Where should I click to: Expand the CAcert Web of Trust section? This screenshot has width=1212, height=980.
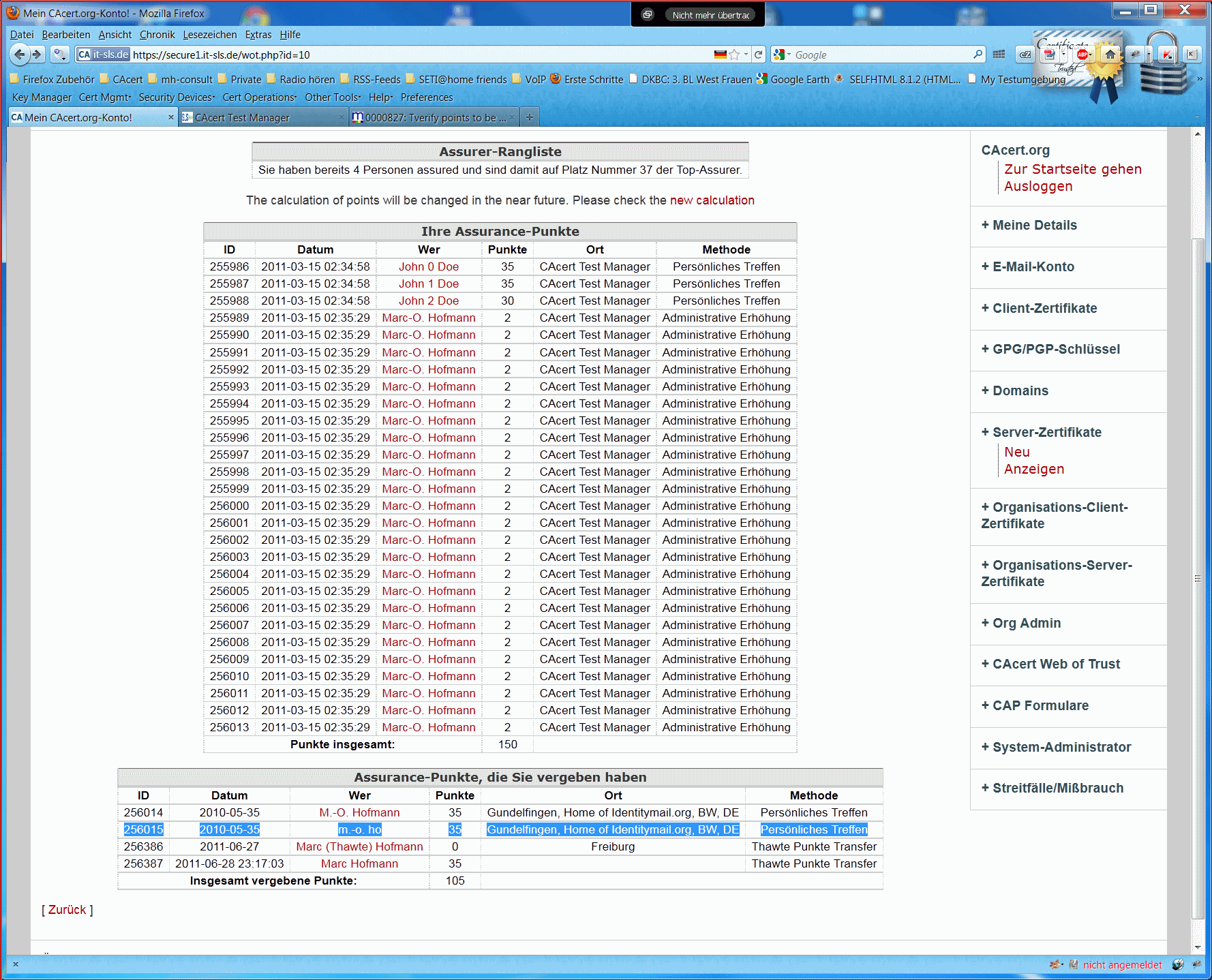coord(1050,664)
